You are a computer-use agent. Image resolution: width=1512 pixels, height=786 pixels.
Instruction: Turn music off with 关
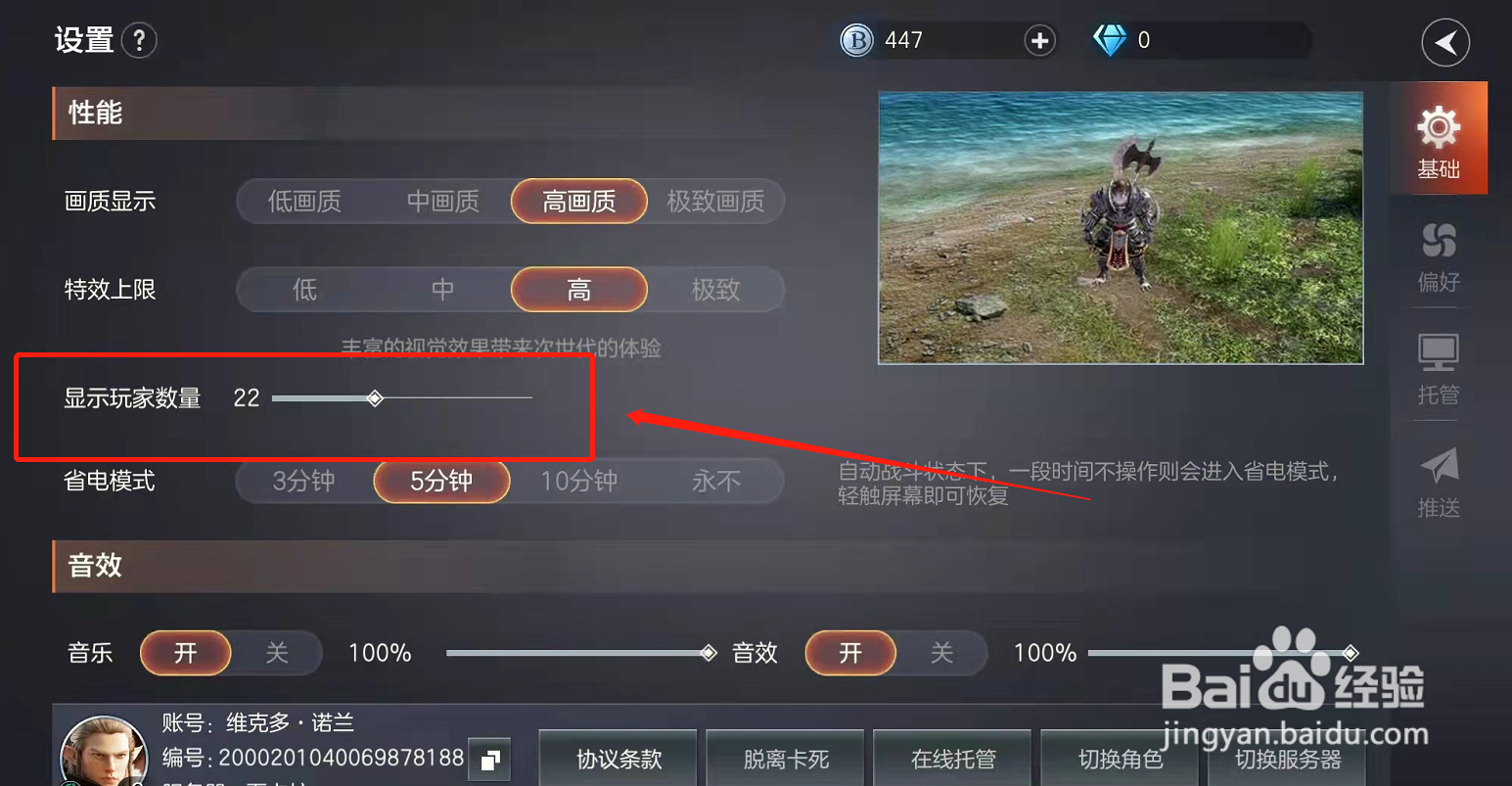[x=277, y=653]
